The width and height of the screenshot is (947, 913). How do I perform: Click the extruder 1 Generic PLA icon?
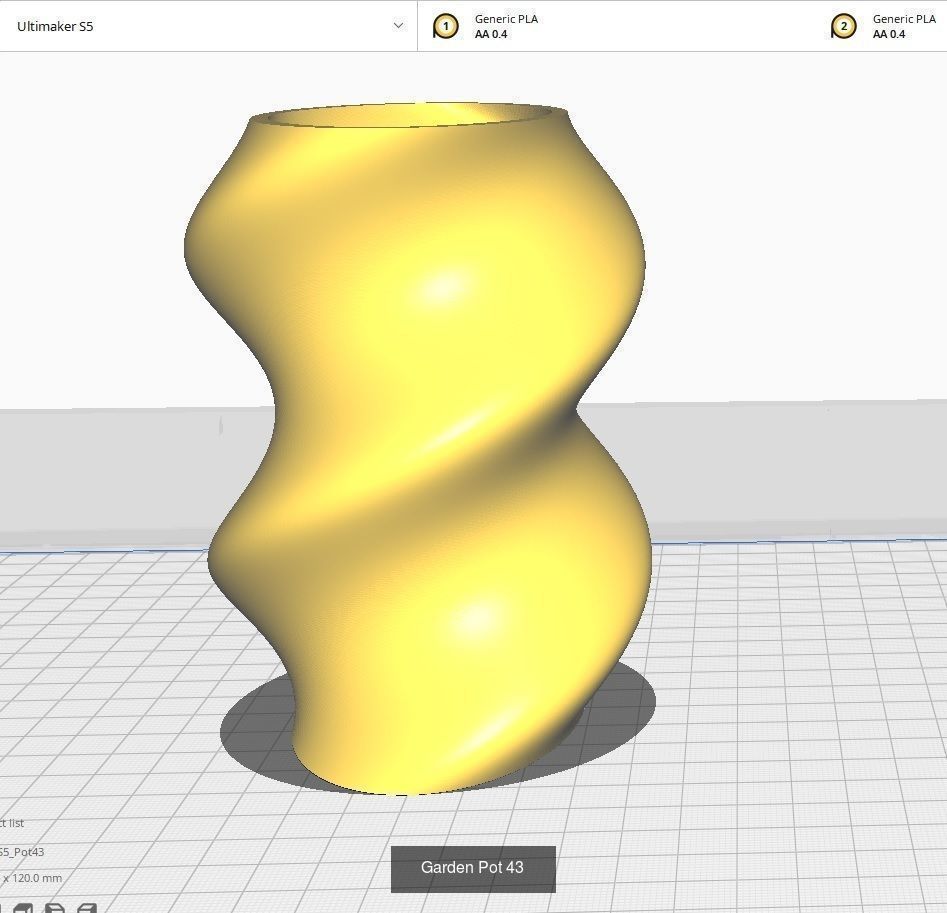point(446,27)
